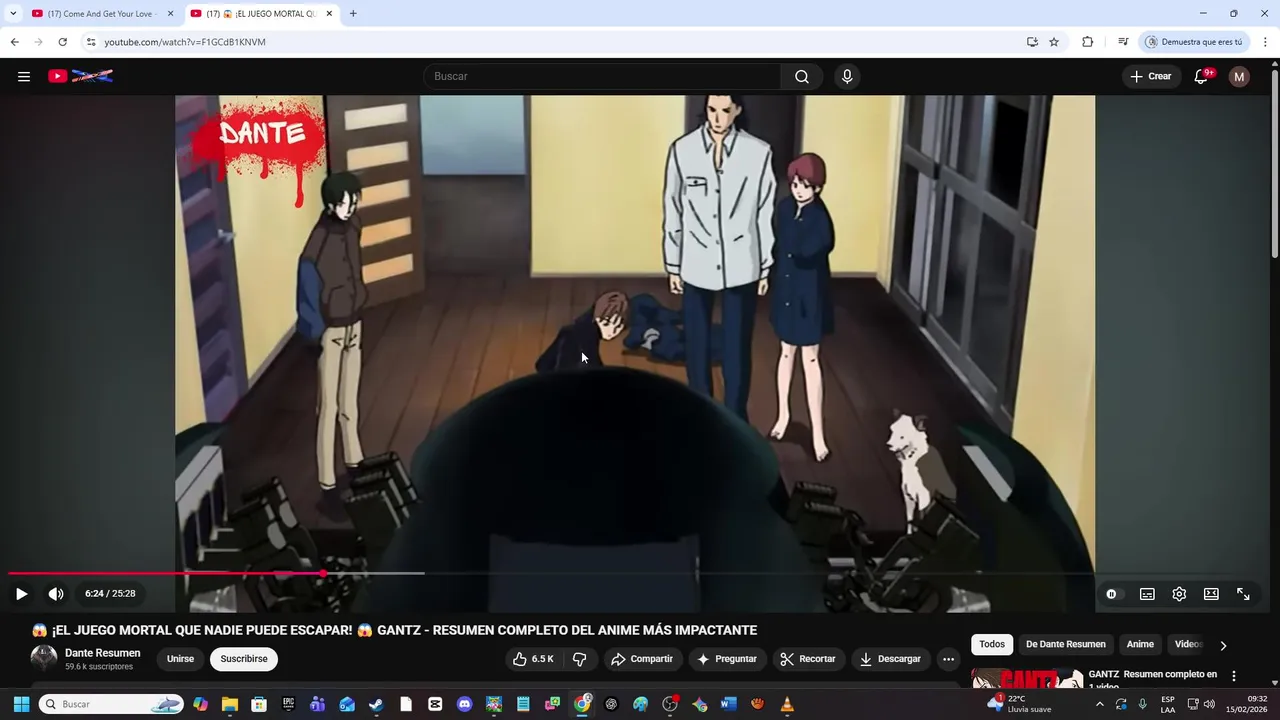Screen dimensions: 1280x720
Task: Close the Come And Get Your Love tab
Action: pos(170,14)
